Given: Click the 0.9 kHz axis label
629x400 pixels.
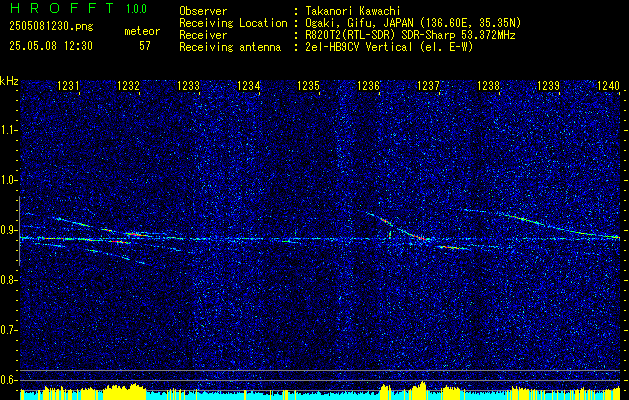Looking at the screenshot, I should point(8,230).
